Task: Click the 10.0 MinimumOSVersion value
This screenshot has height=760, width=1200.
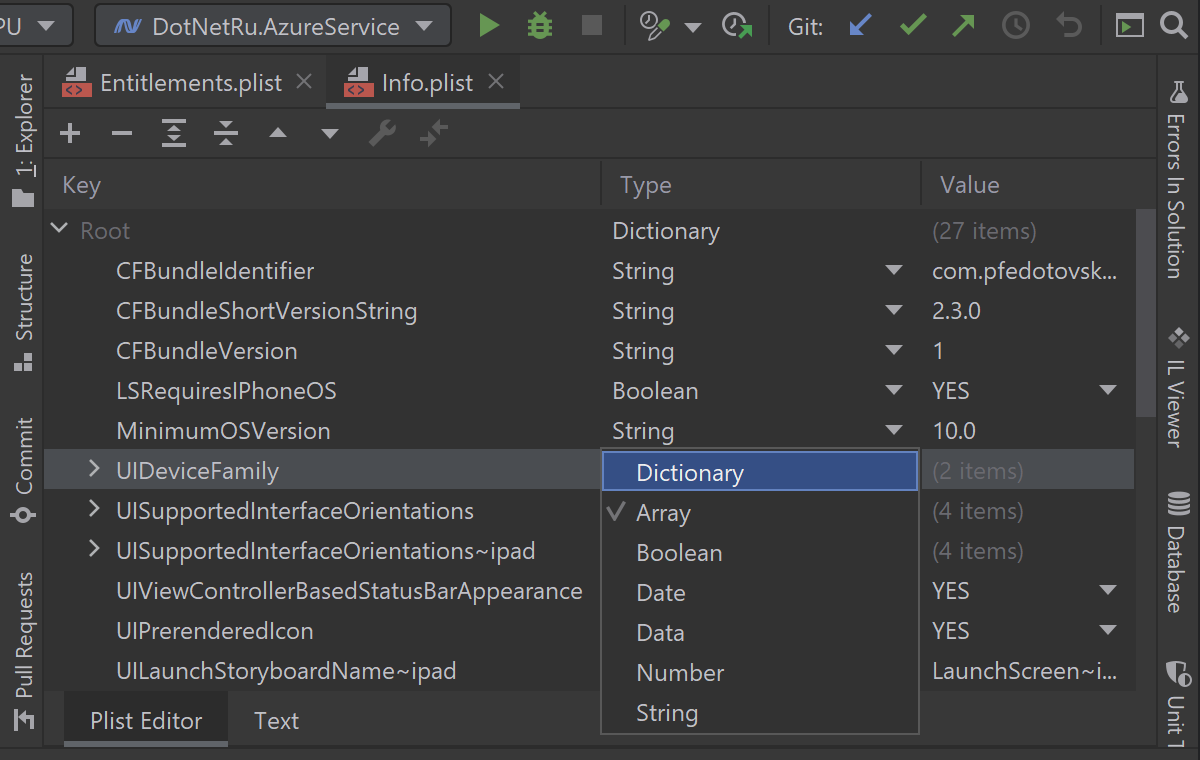Action: pos(1027,431)
